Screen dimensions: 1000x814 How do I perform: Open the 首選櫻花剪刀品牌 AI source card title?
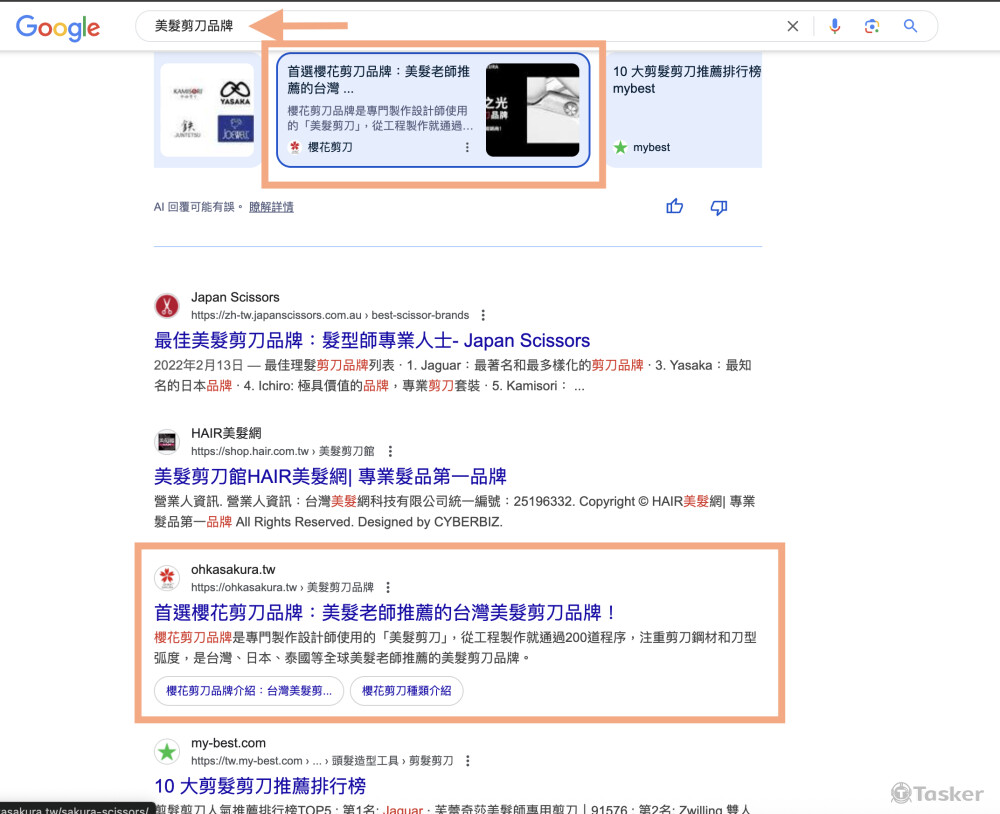(379, 80)
